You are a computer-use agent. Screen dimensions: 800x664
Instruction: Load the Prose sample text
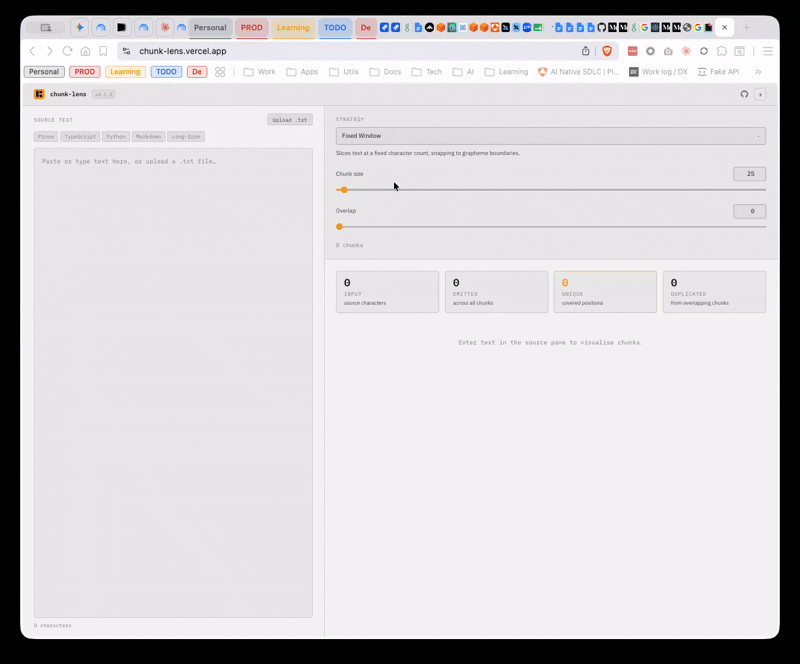pos(46,136)
